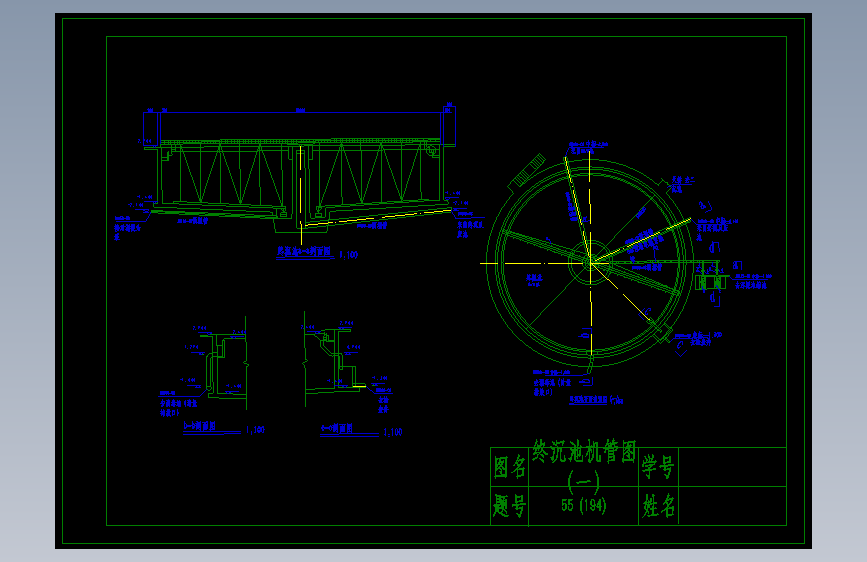Select the underlined a-a剖面图 section title
Screen dimensions: 867x562
click(304, 252)
